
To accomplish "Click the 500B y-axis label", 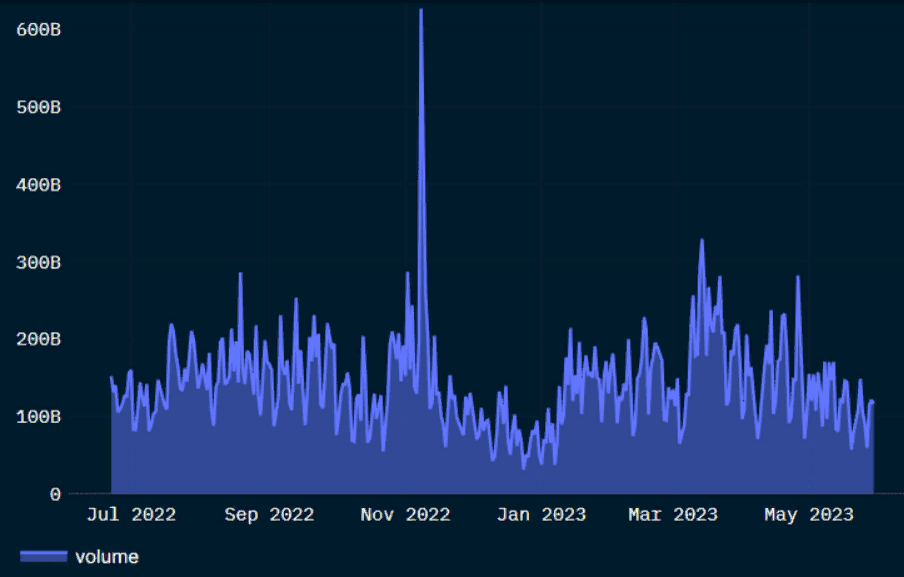I will (39, 107).
